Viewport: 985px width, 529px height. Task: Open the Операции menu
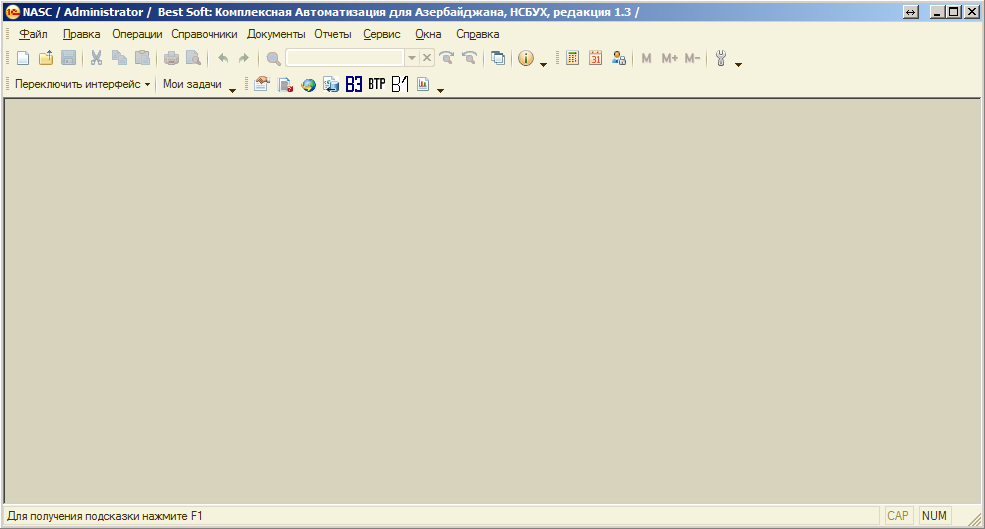(x=137, y=34)
